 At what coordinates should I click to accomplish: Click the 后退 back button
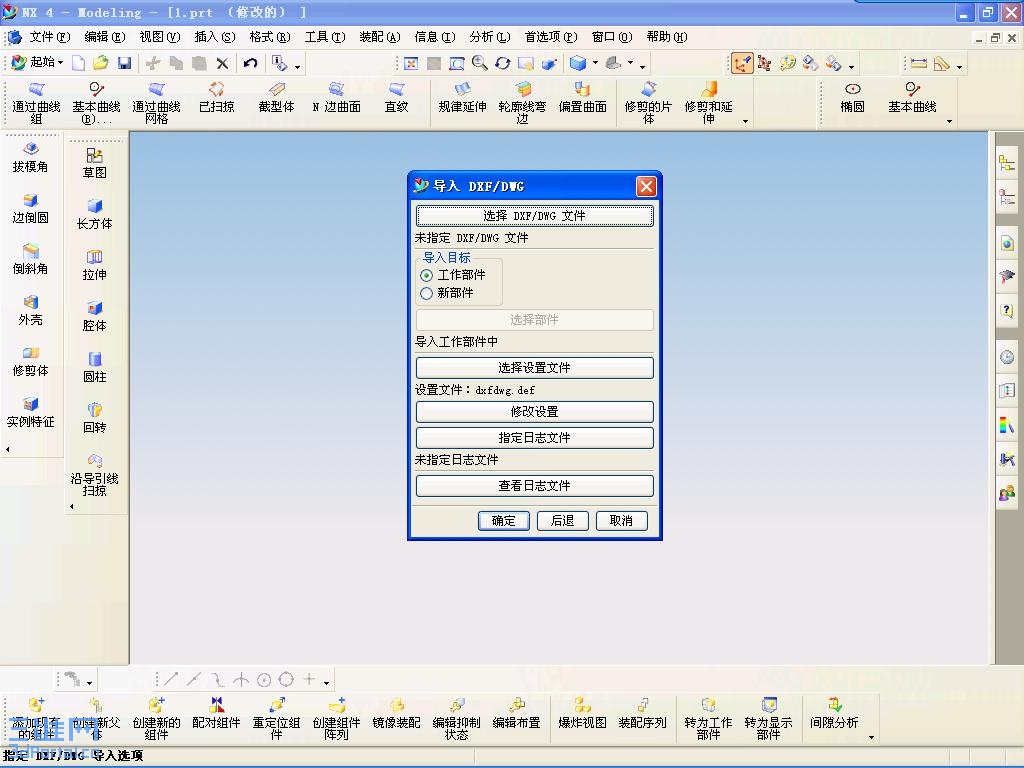click(x=562, y=520)
